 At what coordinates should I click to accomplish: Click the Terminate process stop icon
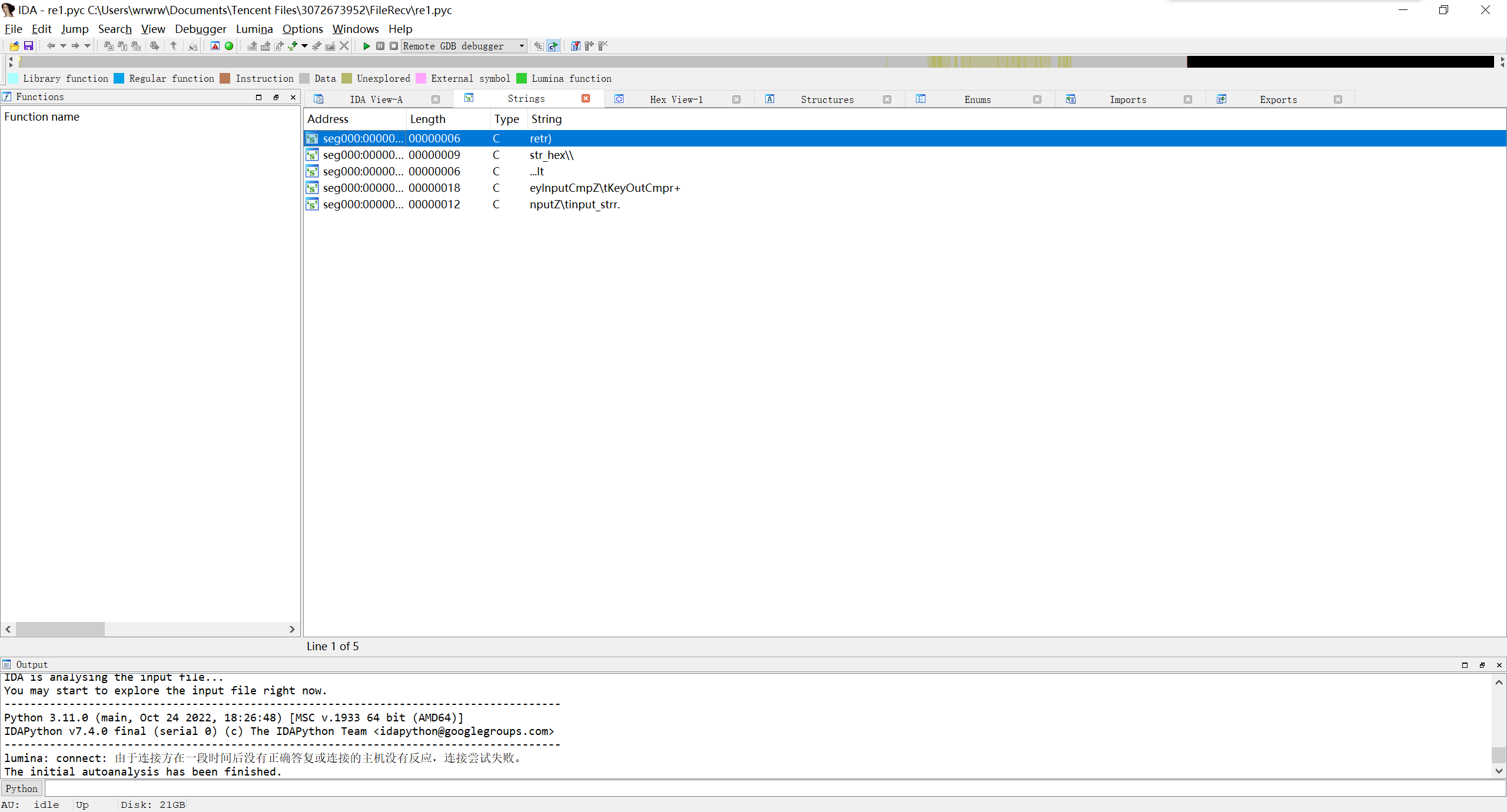(x=394, y=46)
